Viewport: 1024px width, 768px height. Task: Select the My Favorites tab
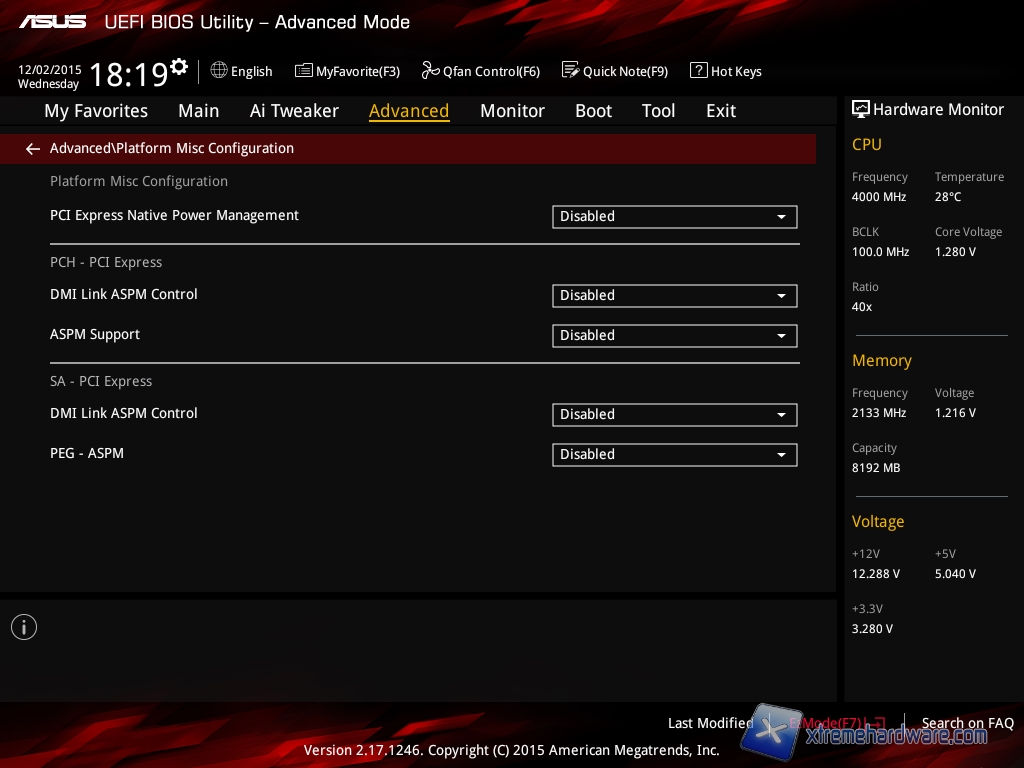[96, 111]
